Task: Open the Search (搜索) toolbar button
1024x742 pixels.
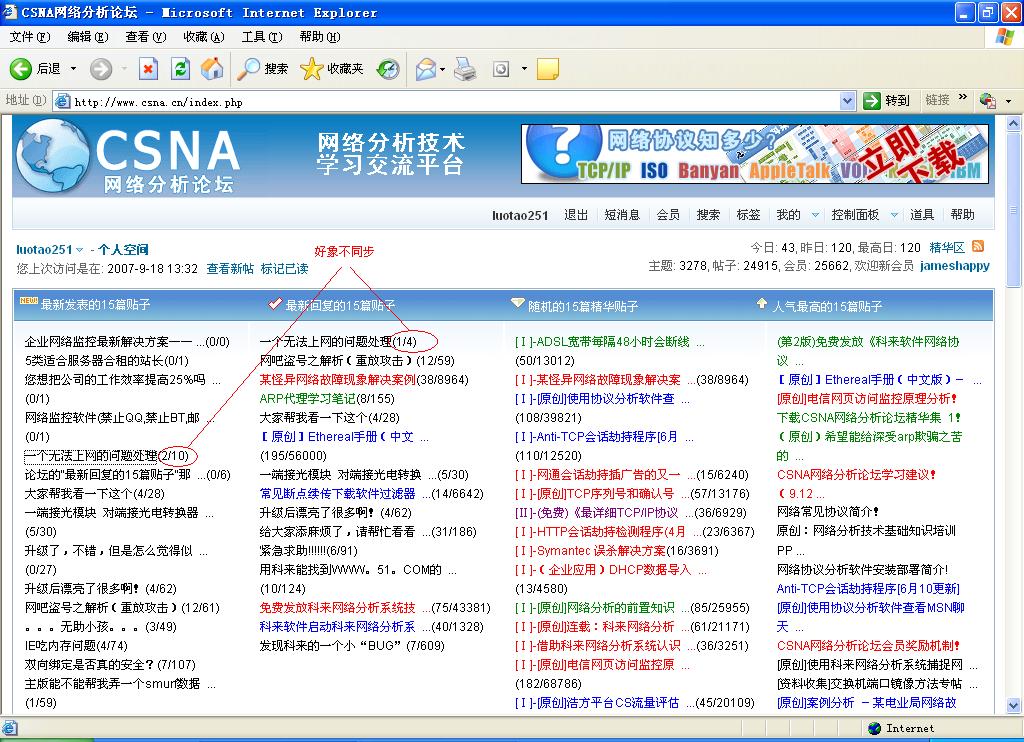Action: (264, 68)
